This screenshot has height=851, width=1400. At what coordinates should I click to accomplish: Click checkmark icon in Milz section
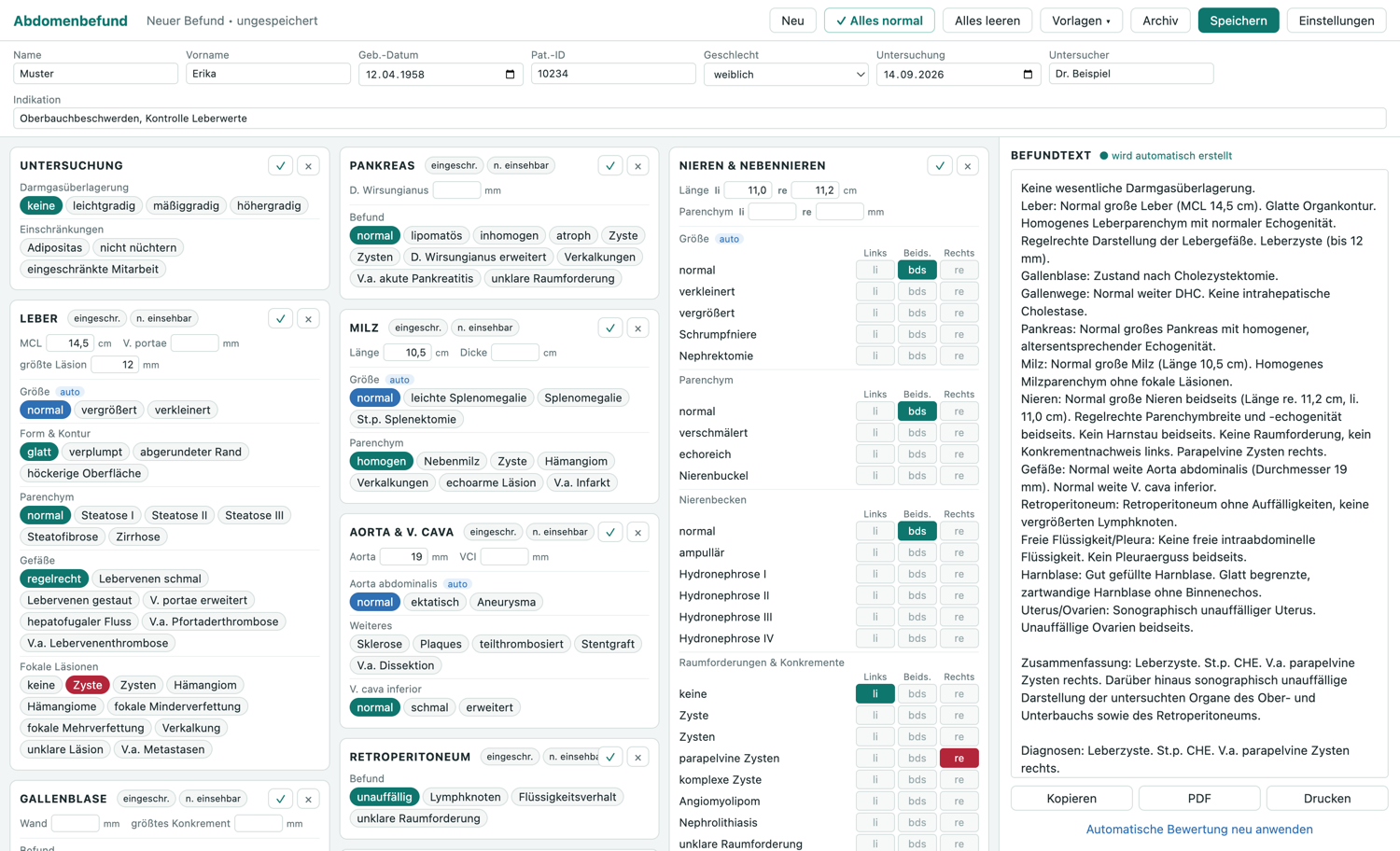(x=610, y=328)
